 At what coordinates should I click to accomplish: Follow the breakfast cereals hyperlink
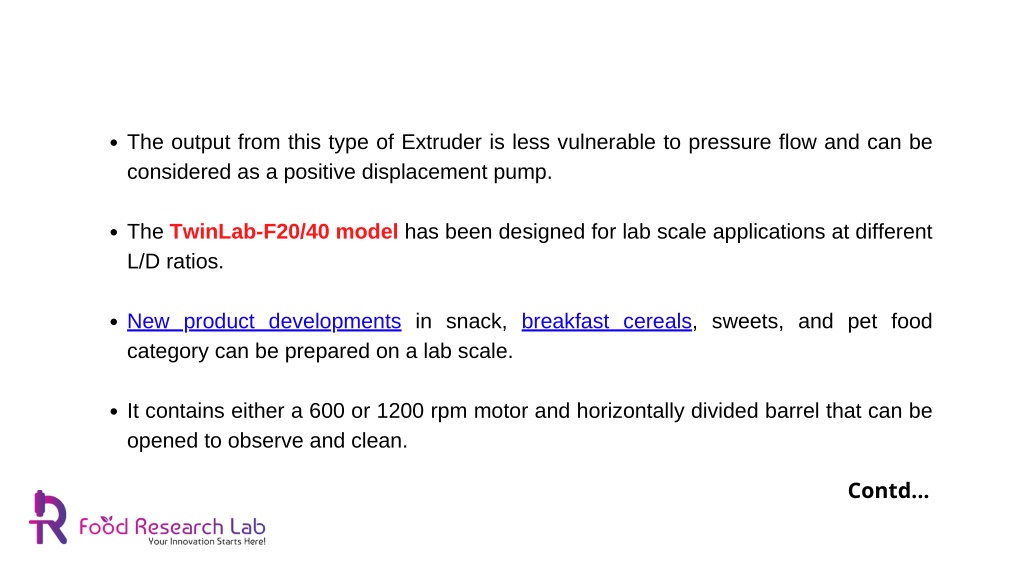click(606, 321)
